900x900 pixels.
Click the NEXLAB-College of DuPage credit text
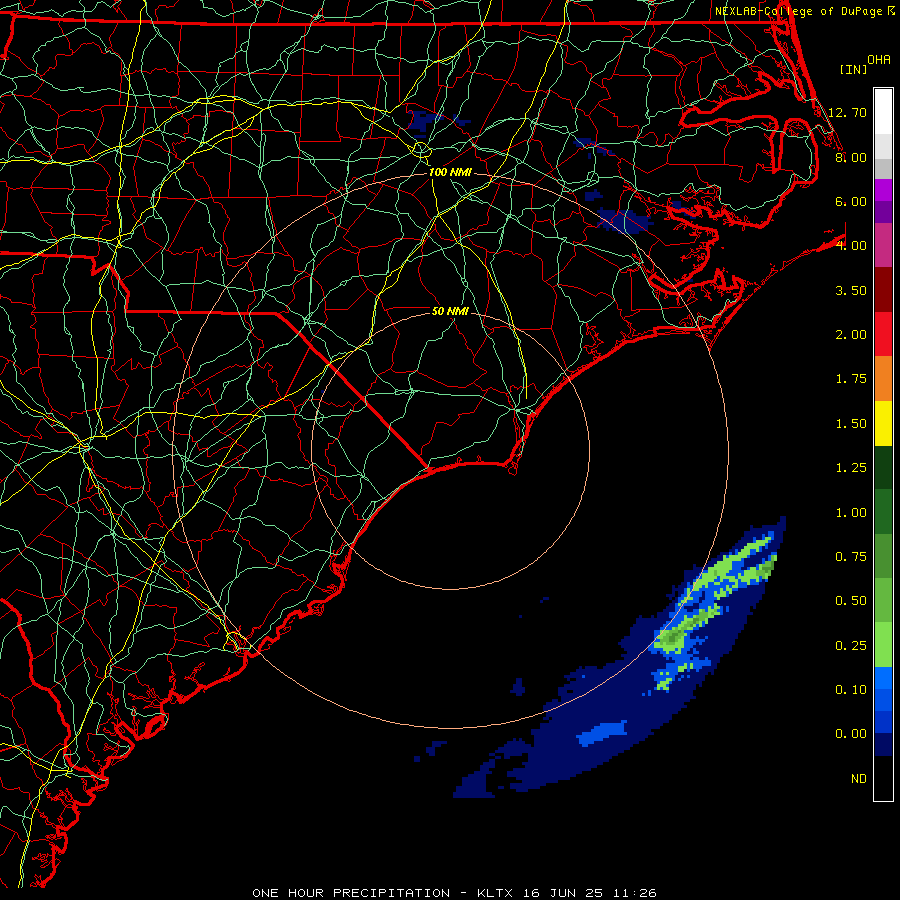tap(798, 11)
